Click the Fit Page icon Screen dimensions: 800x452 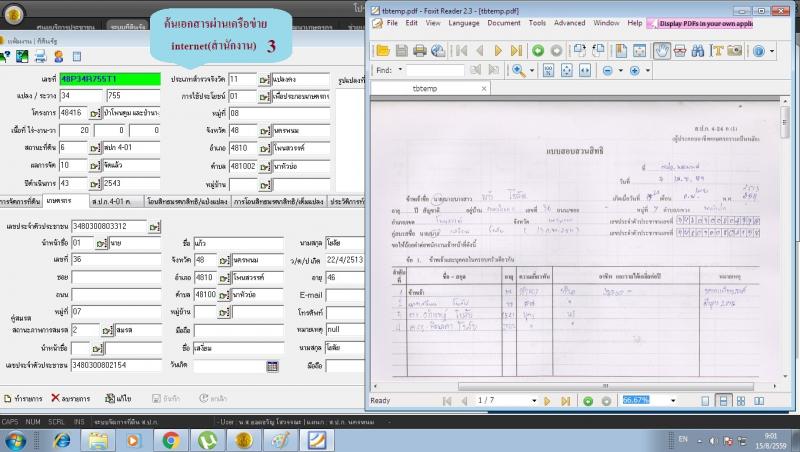566,70
